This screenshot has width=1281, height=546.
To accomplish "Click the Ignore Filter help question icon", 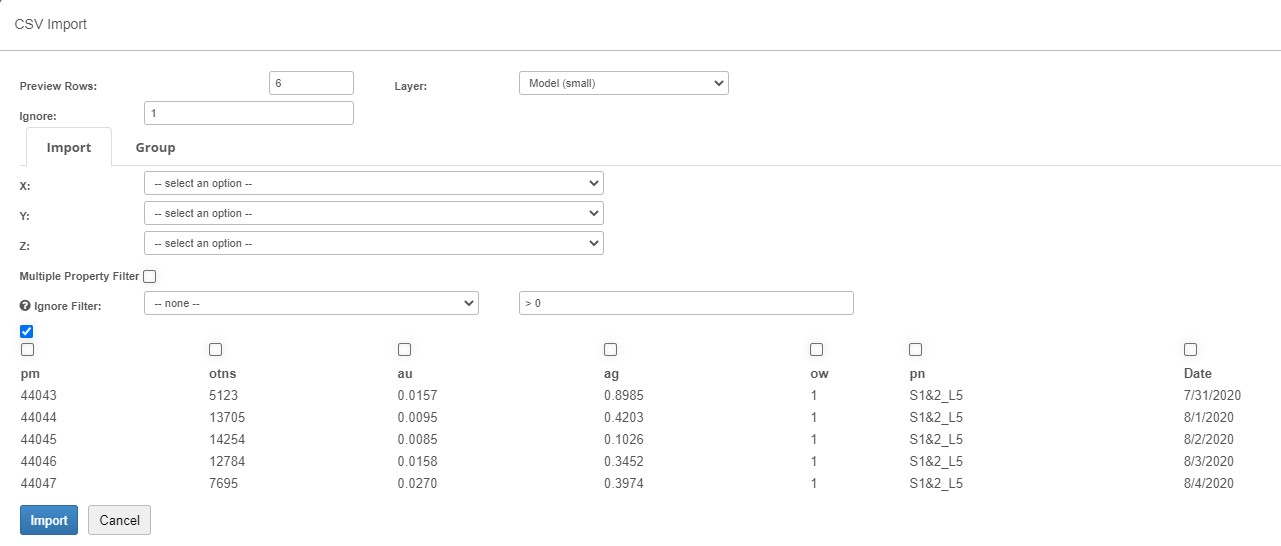I will (25, 304).
